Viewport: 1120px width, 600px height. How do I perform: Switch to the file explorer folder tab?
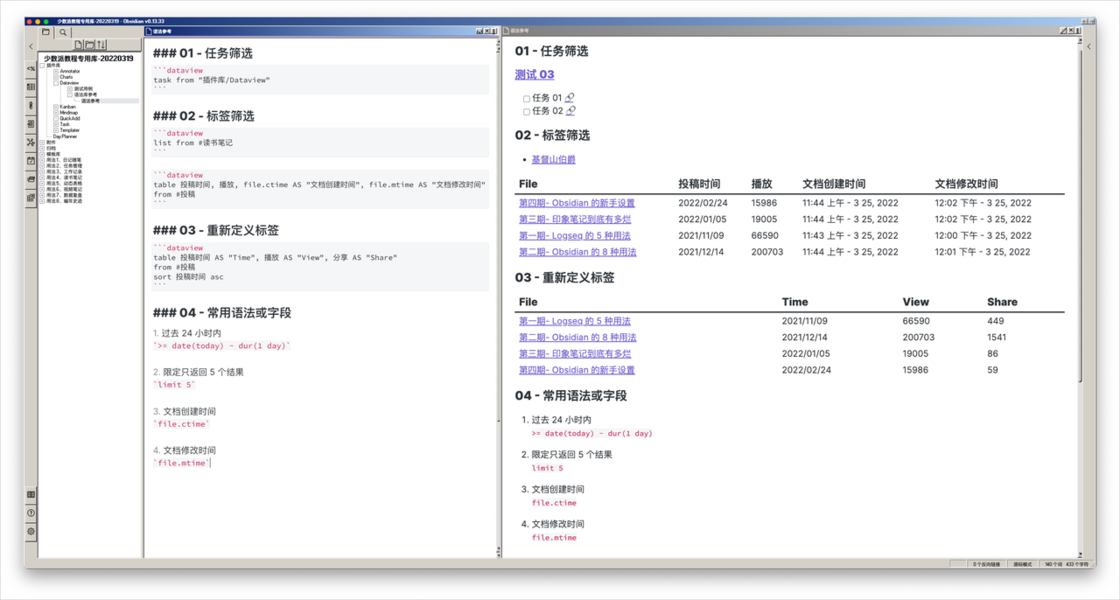tap(46, 32)
